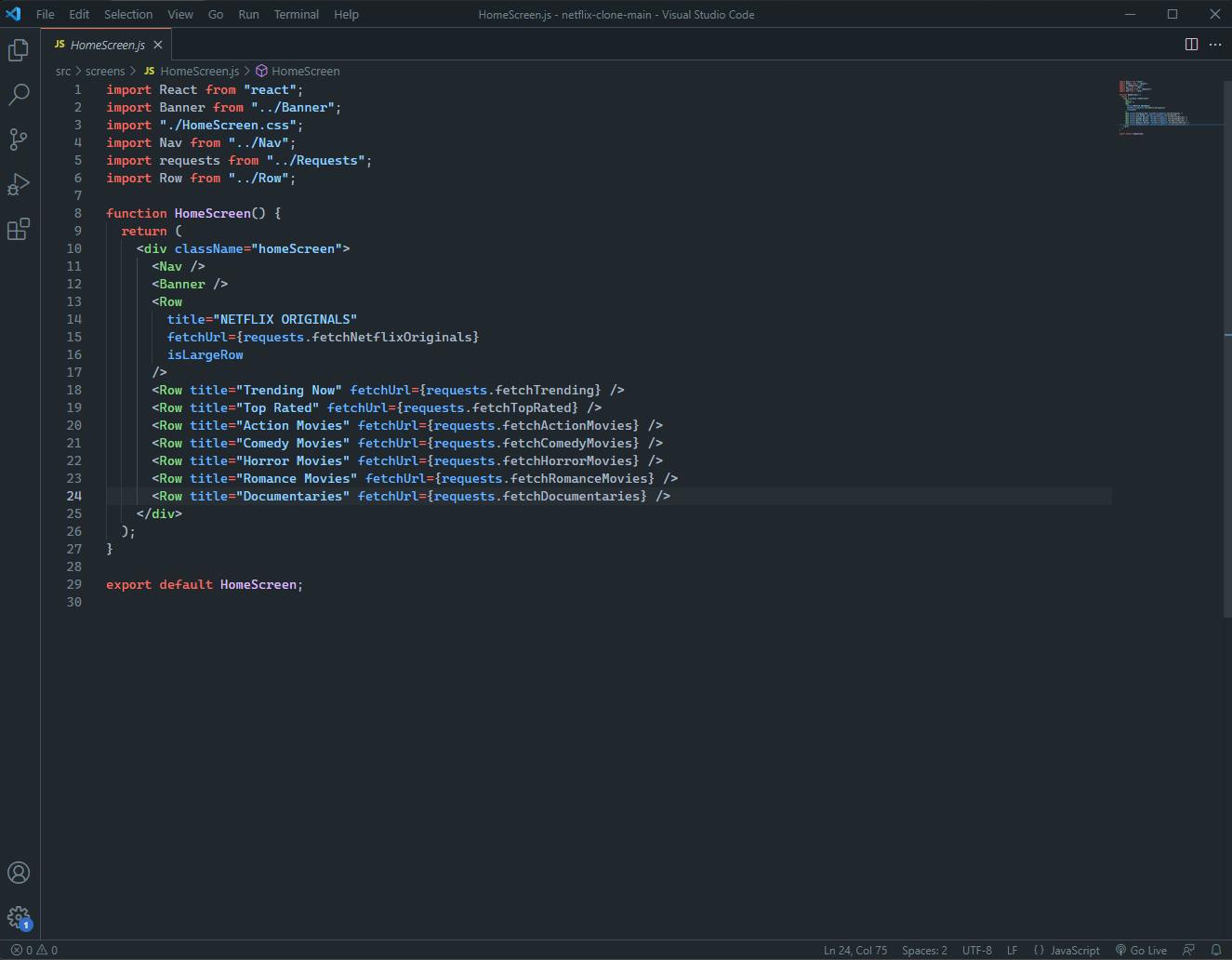Click the isLargeRow attribute
Viewport: 1232px width, 960px height.
click(x=205, y=354)
